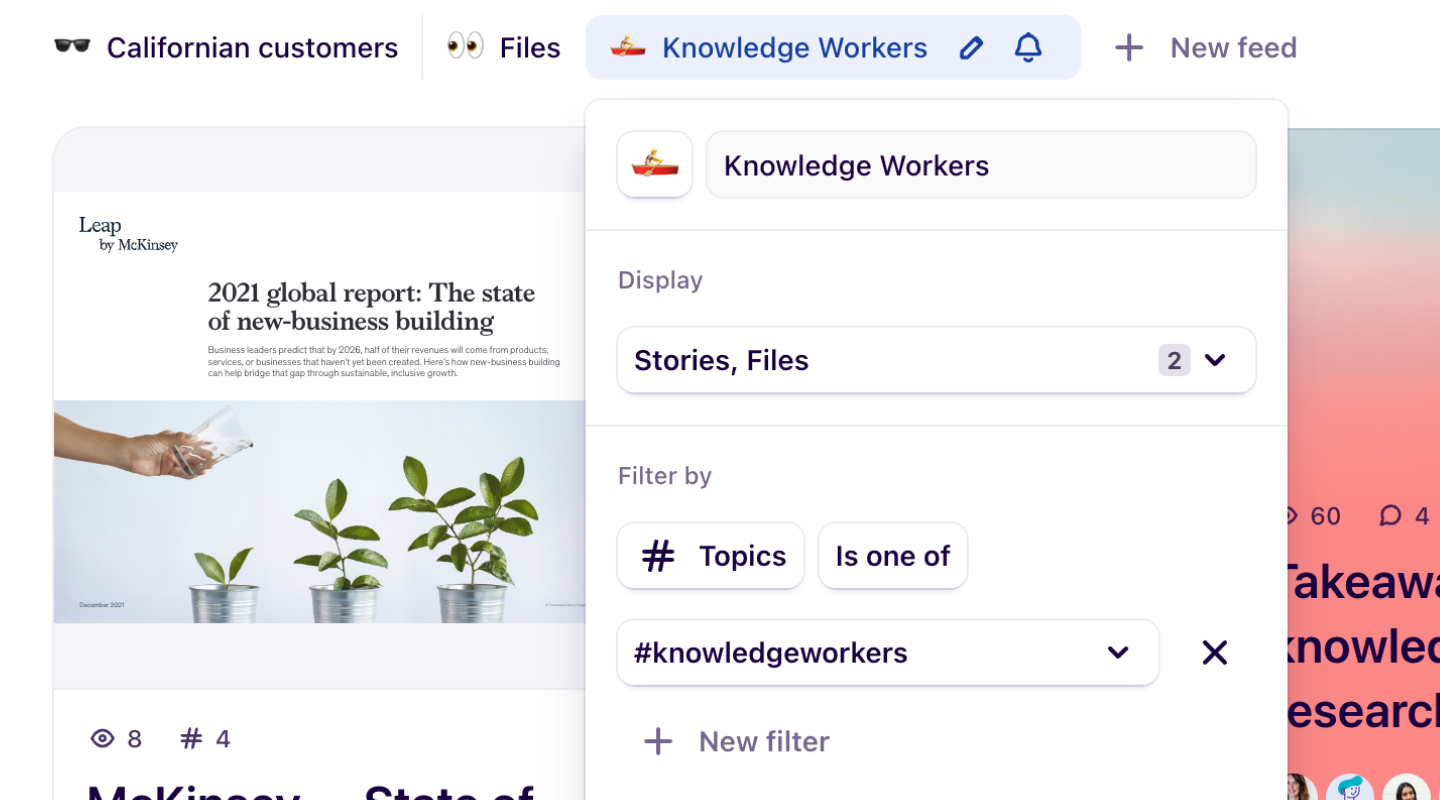The width and height of the screenshot is (1440, 800).
Task: Click the count badge 2 in Display dropdown
Action: (x=1174, y=360)
